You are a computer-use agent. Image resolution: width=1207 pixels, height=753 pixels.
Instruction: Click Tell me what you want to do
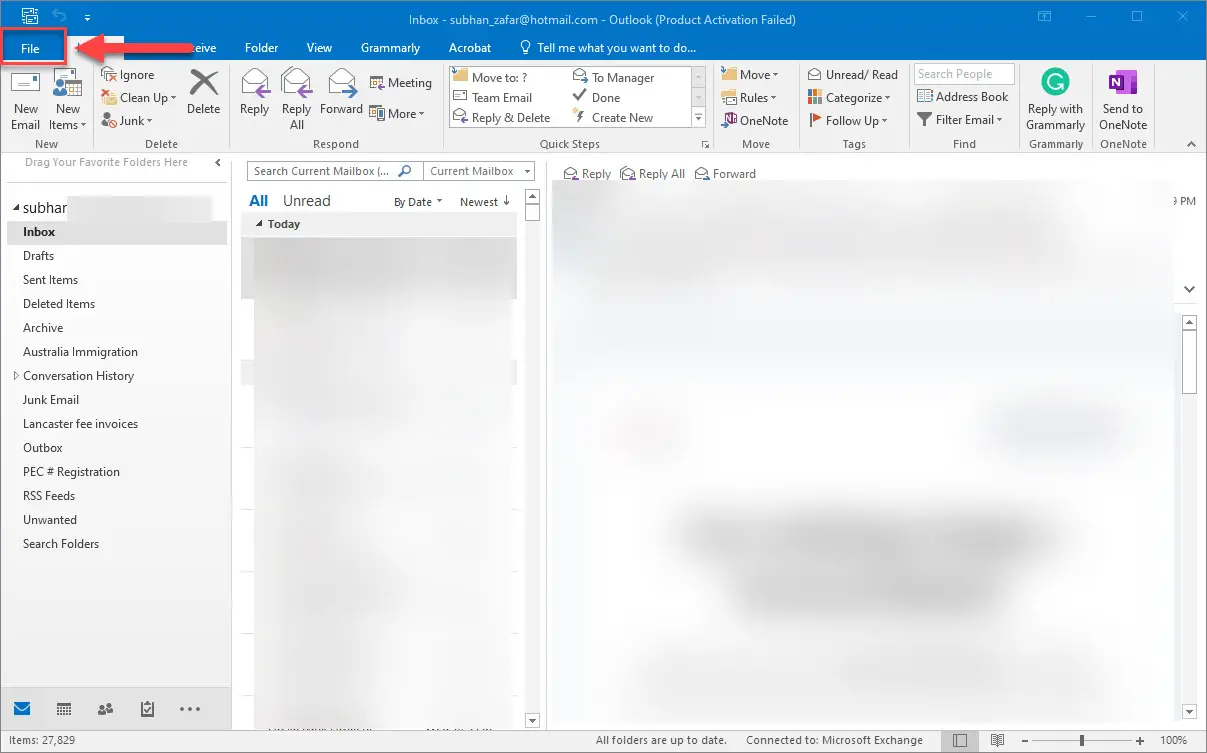point(608,48)
